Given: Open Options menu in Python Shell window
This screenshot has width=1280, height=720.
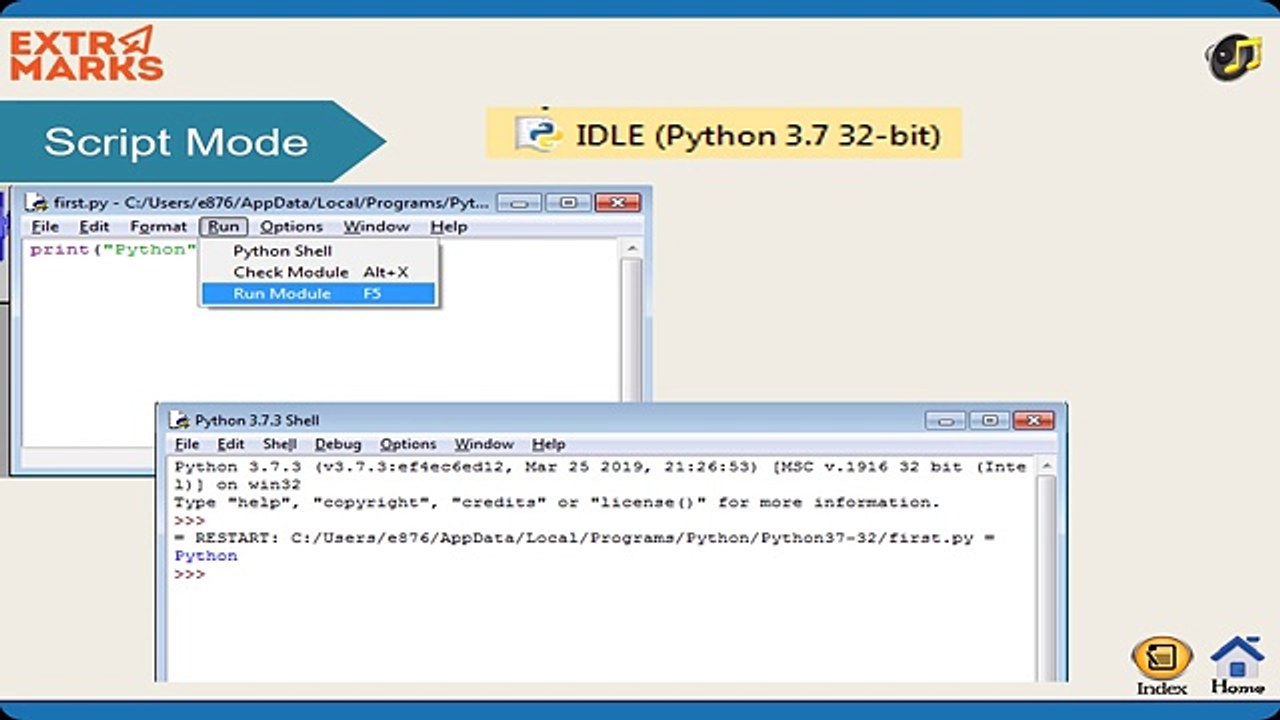Looking at the screenshot, I should [408, 444].
